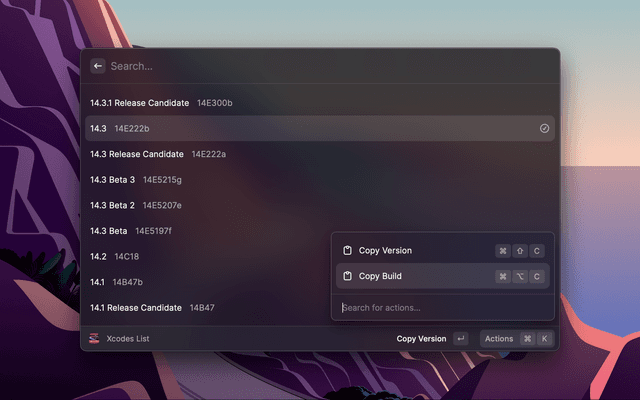Click the C key icon on Copy Build row
The image size is (640, 400).
(x=537, y=276)
